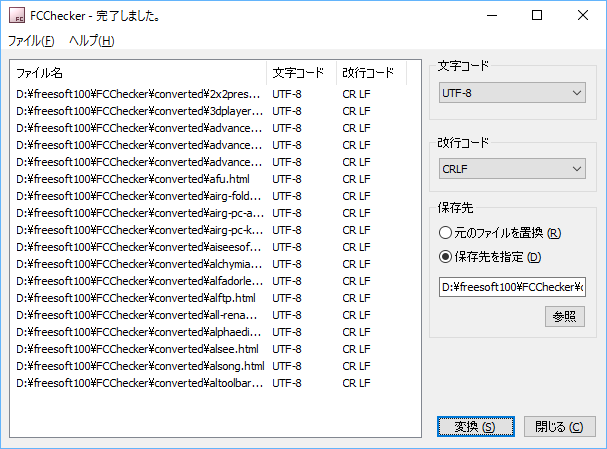Click CR LF cell in alsee.html row
This screenshot has height=449, width=607.
356,349
